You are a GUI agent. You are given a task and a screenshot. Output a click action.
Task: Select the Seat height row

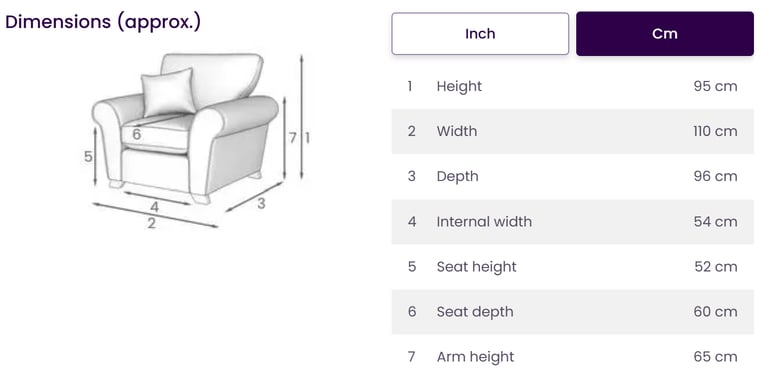click(573, 266)
